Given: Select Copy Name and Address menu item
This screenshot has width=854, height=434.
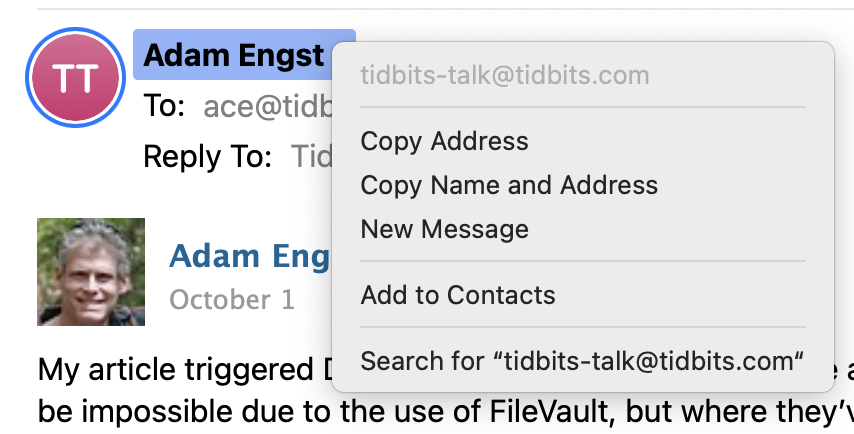Looking at the screenshot, I should 509,185.
